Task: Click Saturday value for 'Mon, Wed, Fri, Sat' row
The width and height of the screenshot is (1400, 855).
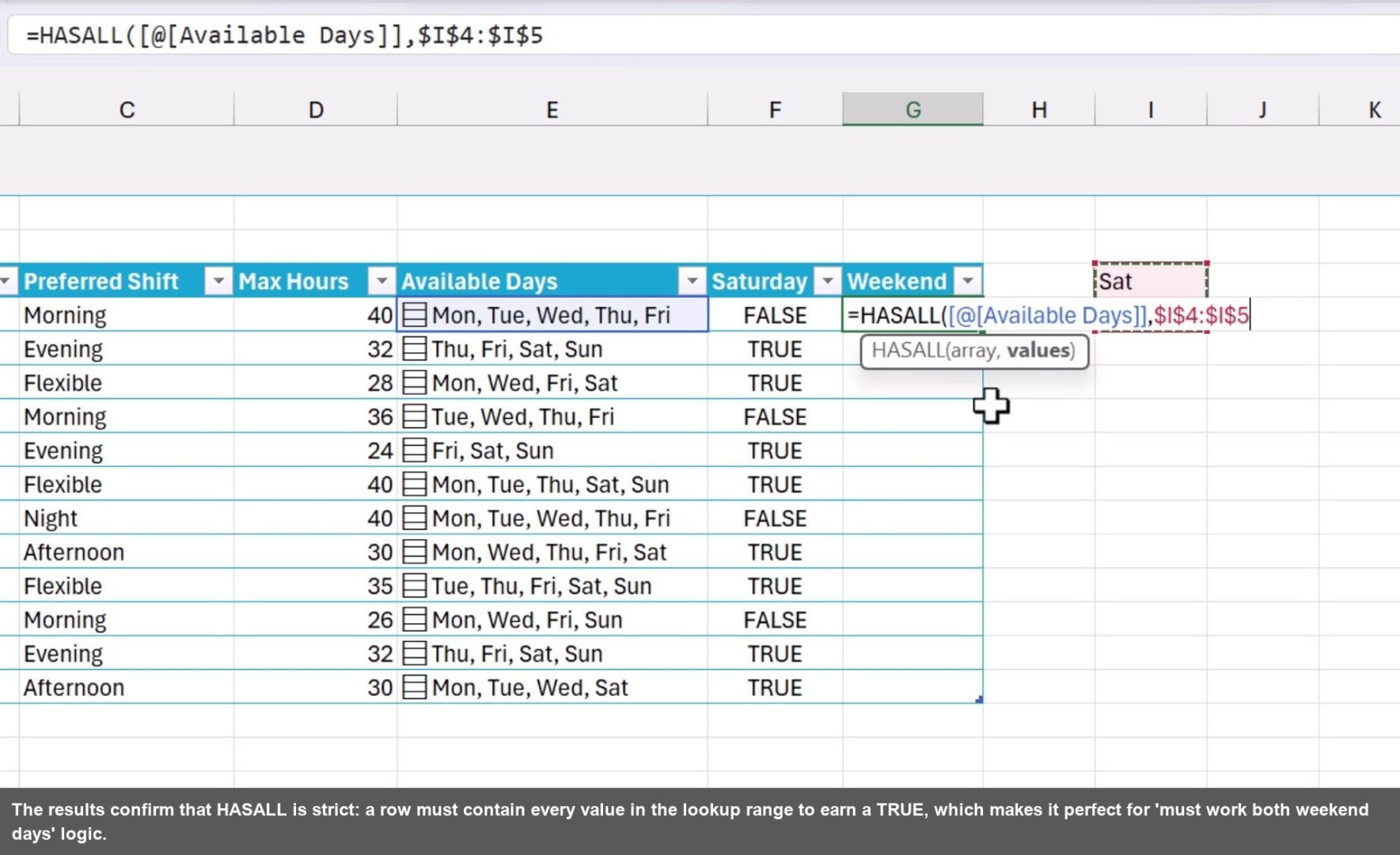Action: click(775, 383)
